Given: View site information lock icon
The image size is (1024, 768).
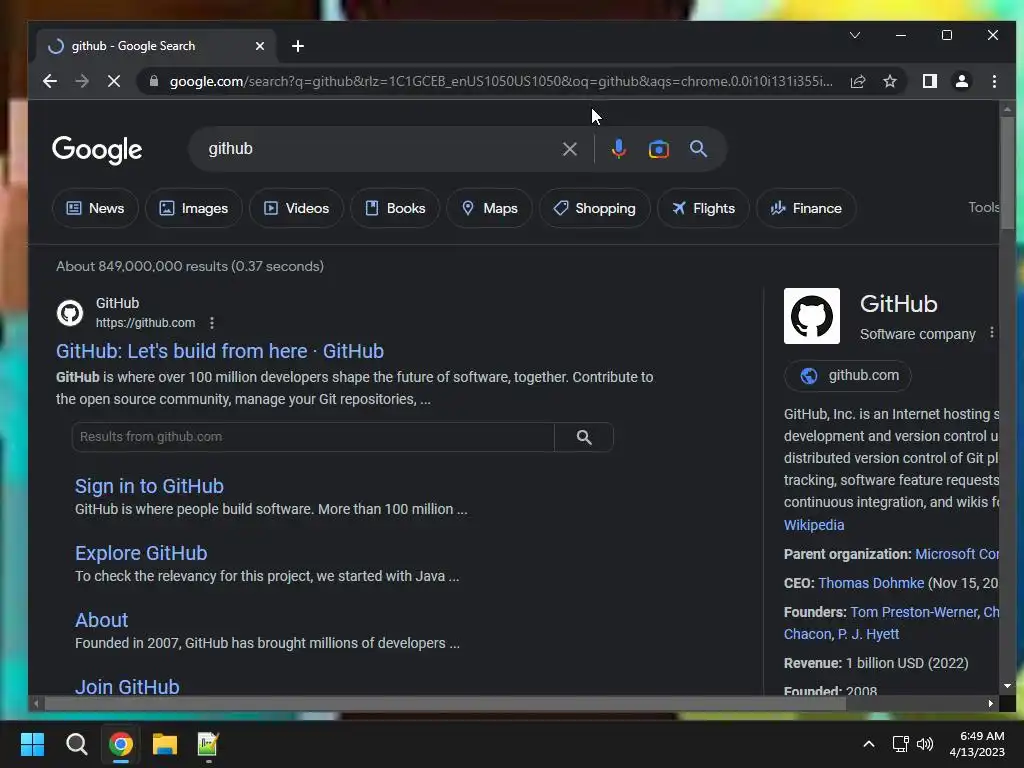Looking at the screenshot, I should [x=153, y=82].
